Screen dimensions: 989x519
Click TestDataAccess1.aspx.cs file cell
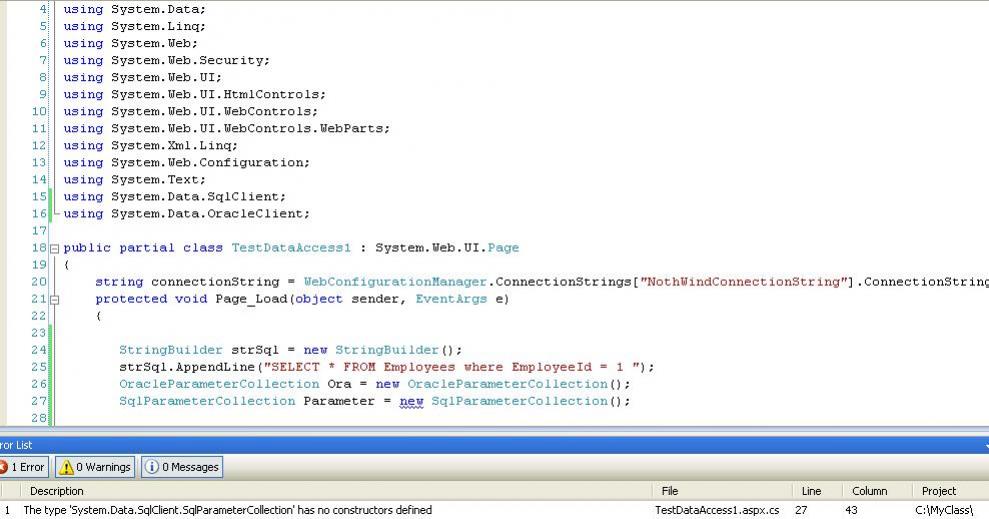point(717,510)
